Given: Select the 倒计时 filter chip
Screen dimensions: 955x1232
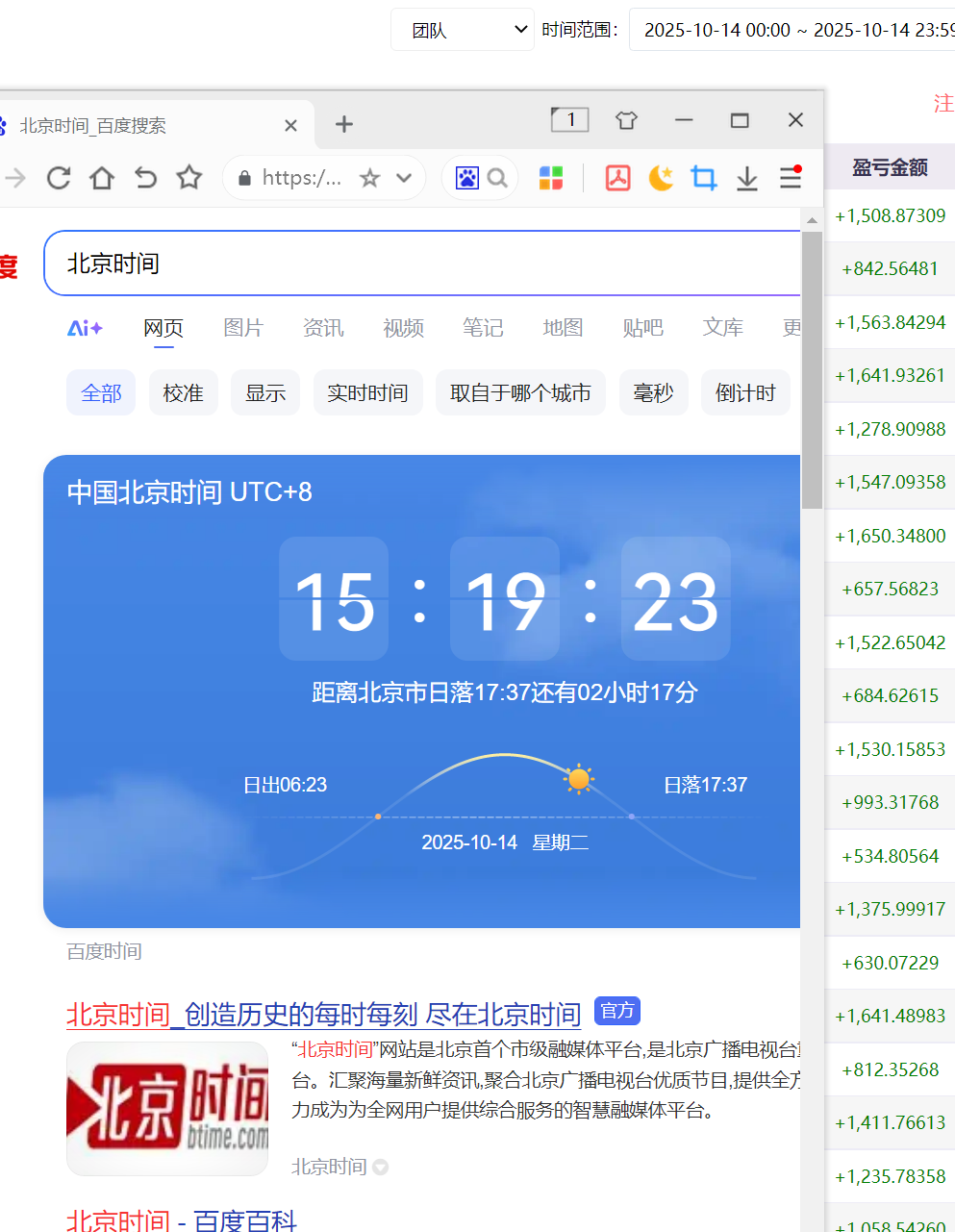Looking at the screenshot, I should (745, 392).
